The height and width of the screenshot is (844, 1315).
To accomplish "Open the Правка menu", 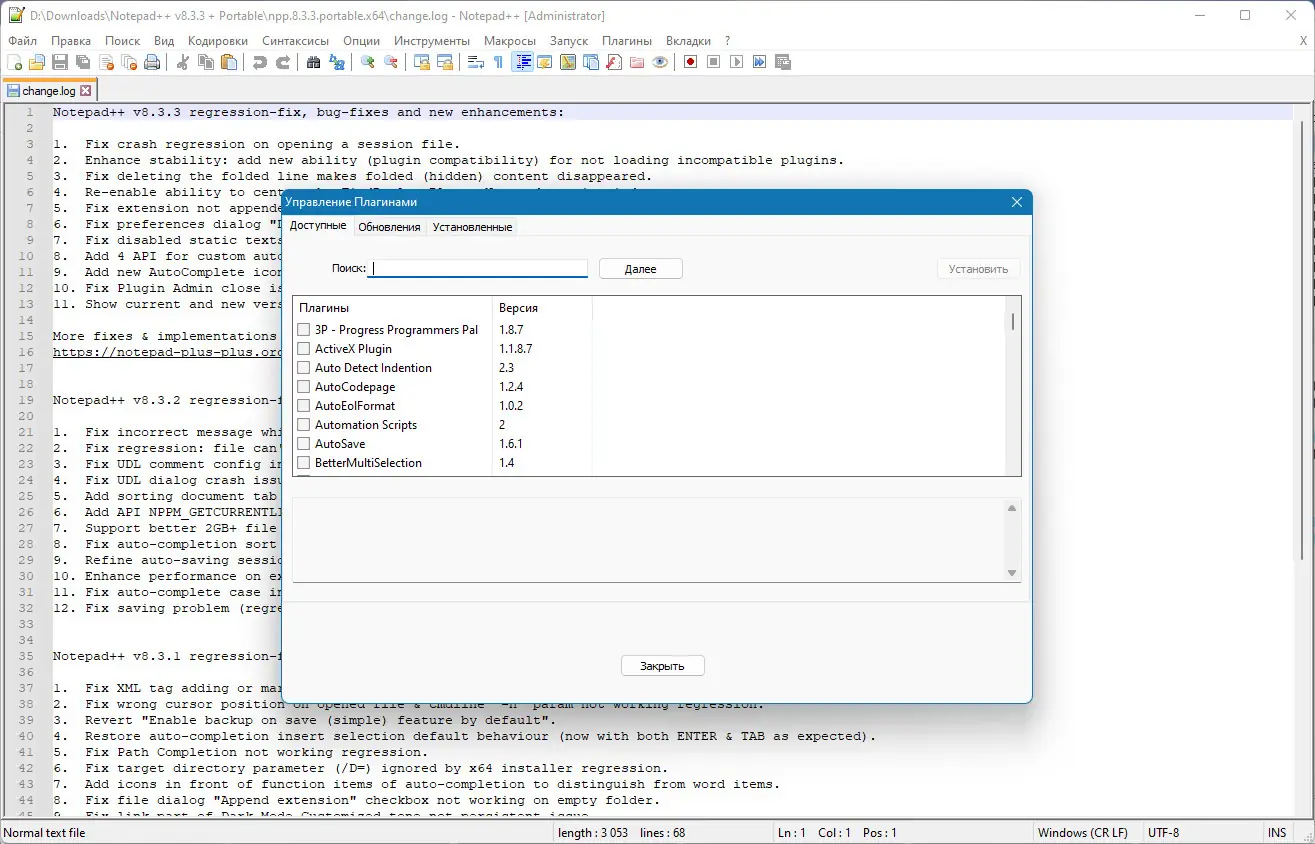I will (x=71, y=41).
